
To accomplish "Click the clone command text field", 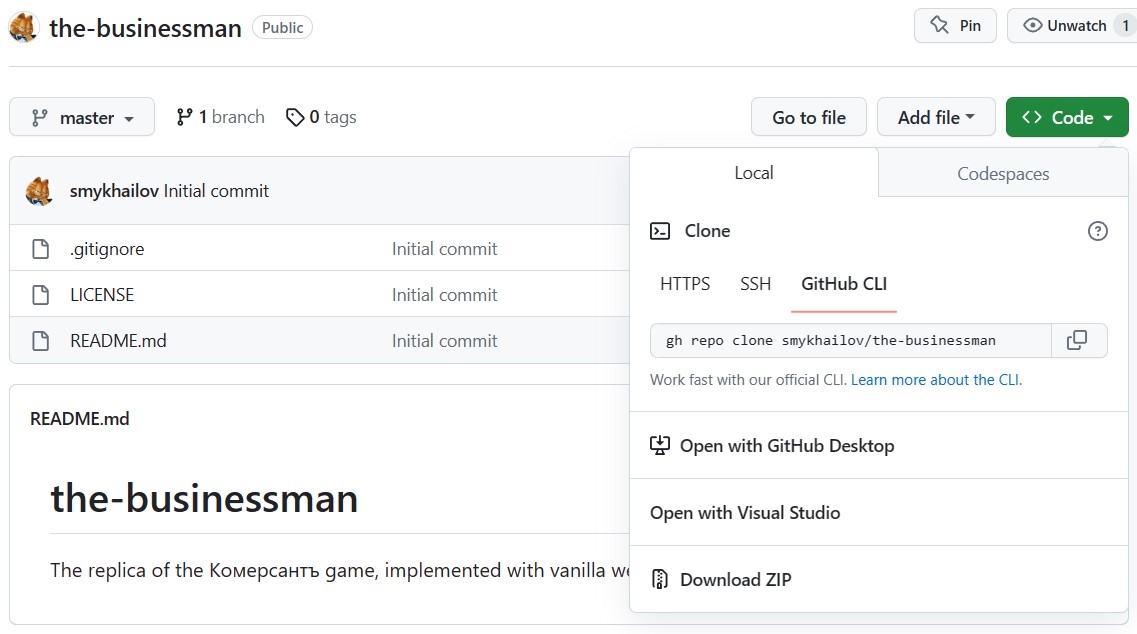I will pyautogui.click(x=850, y=340).
